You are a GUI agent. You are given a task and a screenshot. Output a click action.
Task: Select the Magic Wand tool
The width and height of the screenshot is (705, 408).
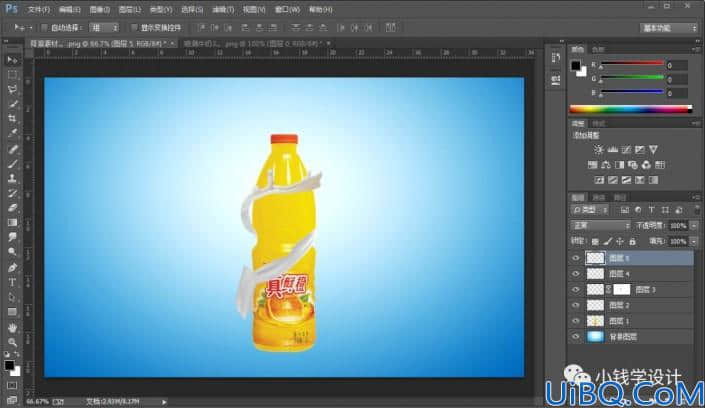point(12,104)
